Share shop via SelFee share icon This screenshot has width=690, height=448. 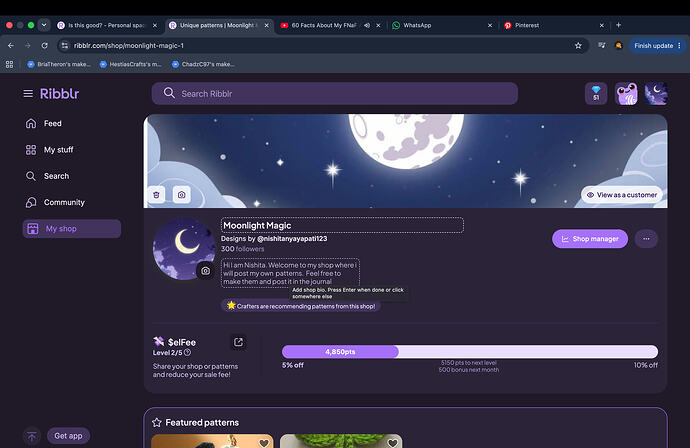tap(238, 342)
